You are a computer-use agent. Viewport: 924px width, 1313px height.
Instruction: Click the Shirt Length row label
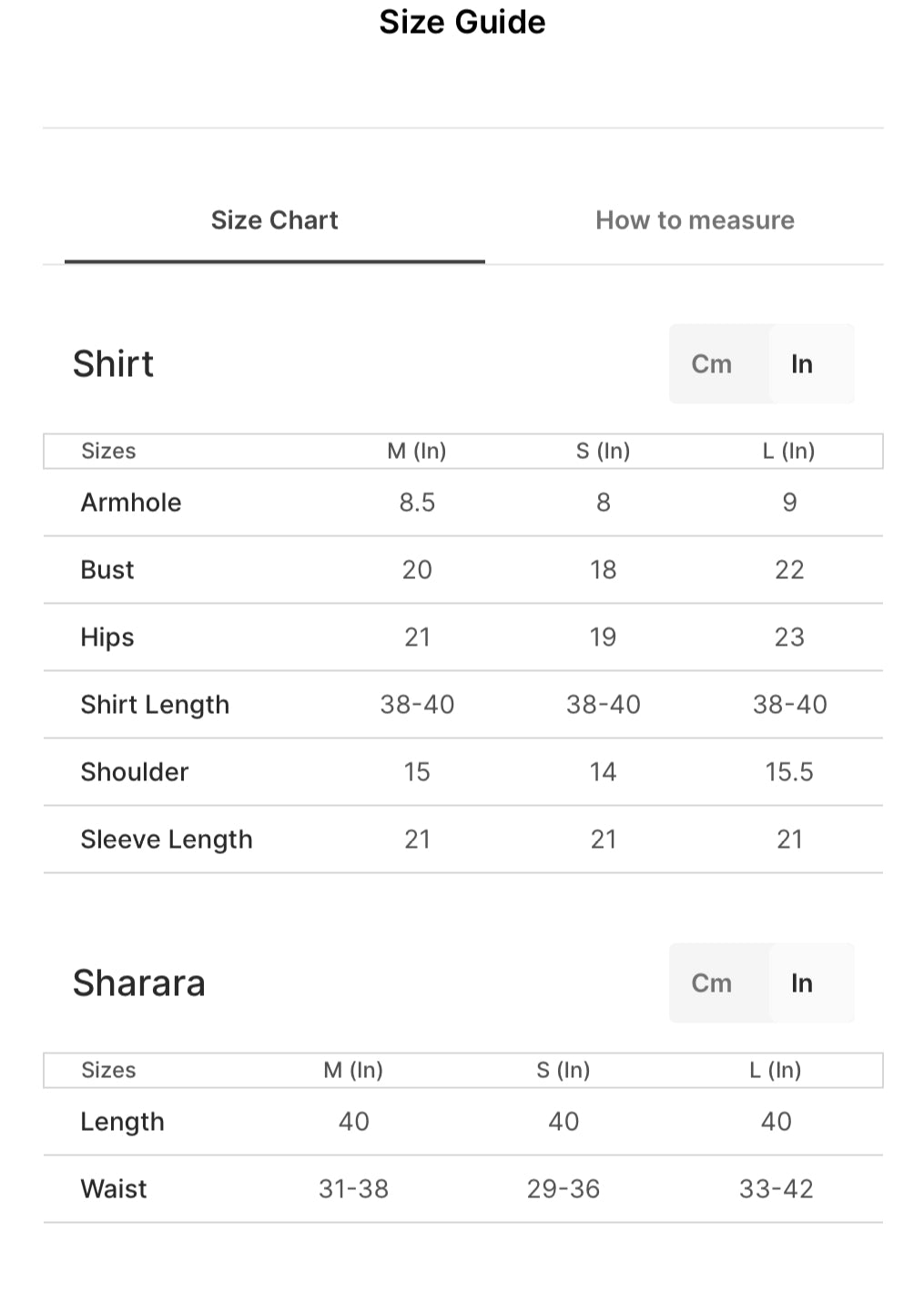(x=155, y=705)
